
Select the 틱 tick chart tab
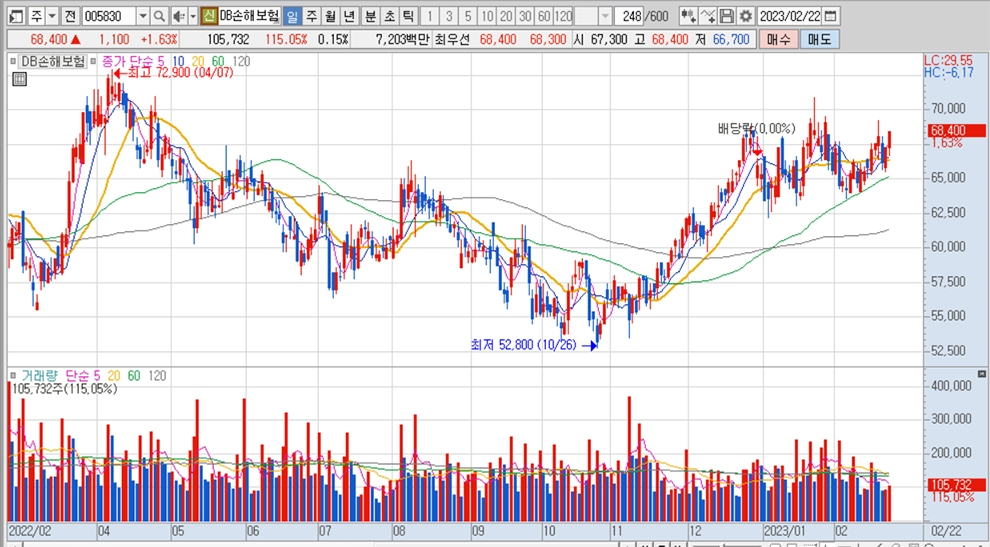pos(408,17)
